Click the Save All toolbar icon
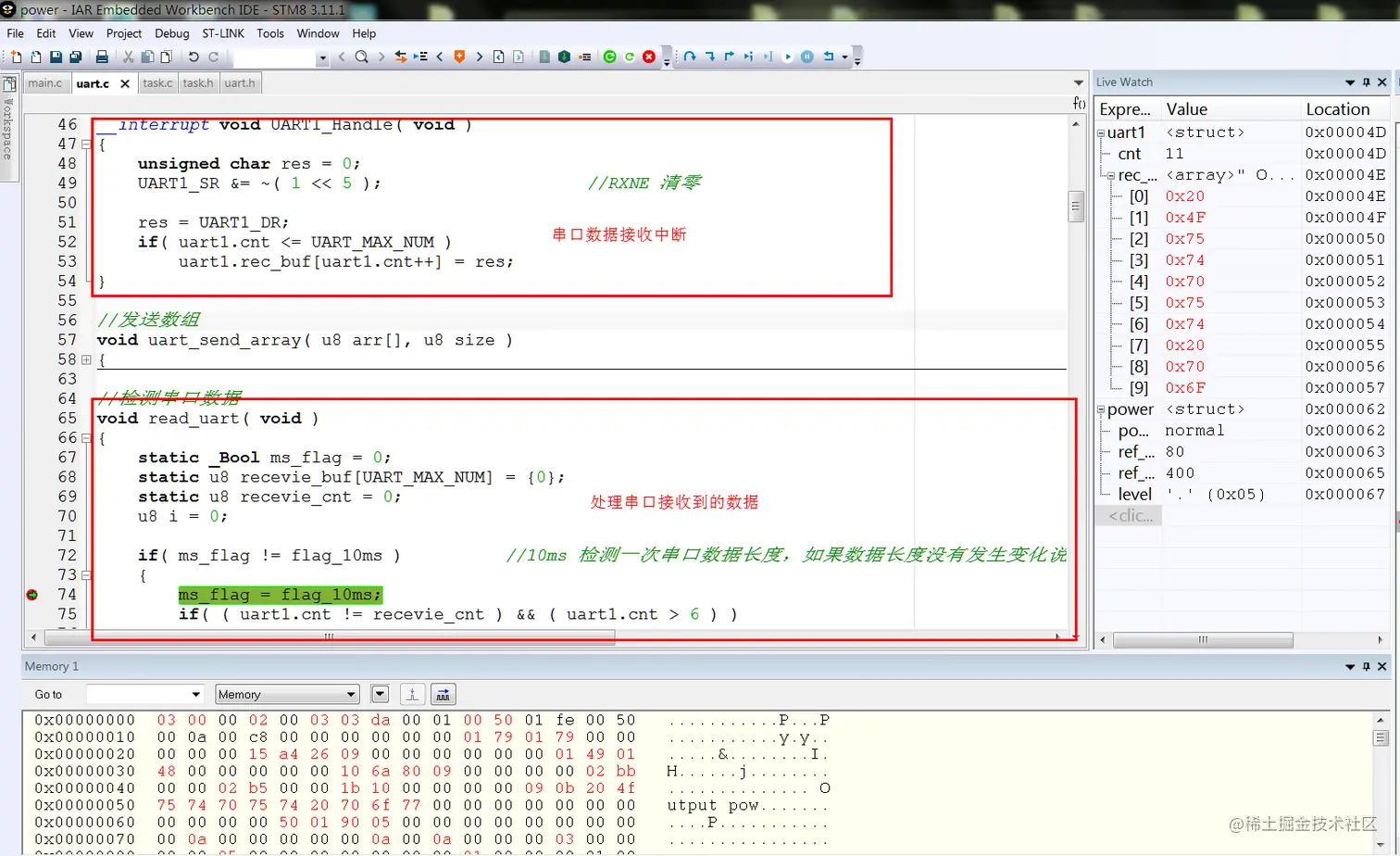The width and height of the screenshot is (1400, 856). 76,57
